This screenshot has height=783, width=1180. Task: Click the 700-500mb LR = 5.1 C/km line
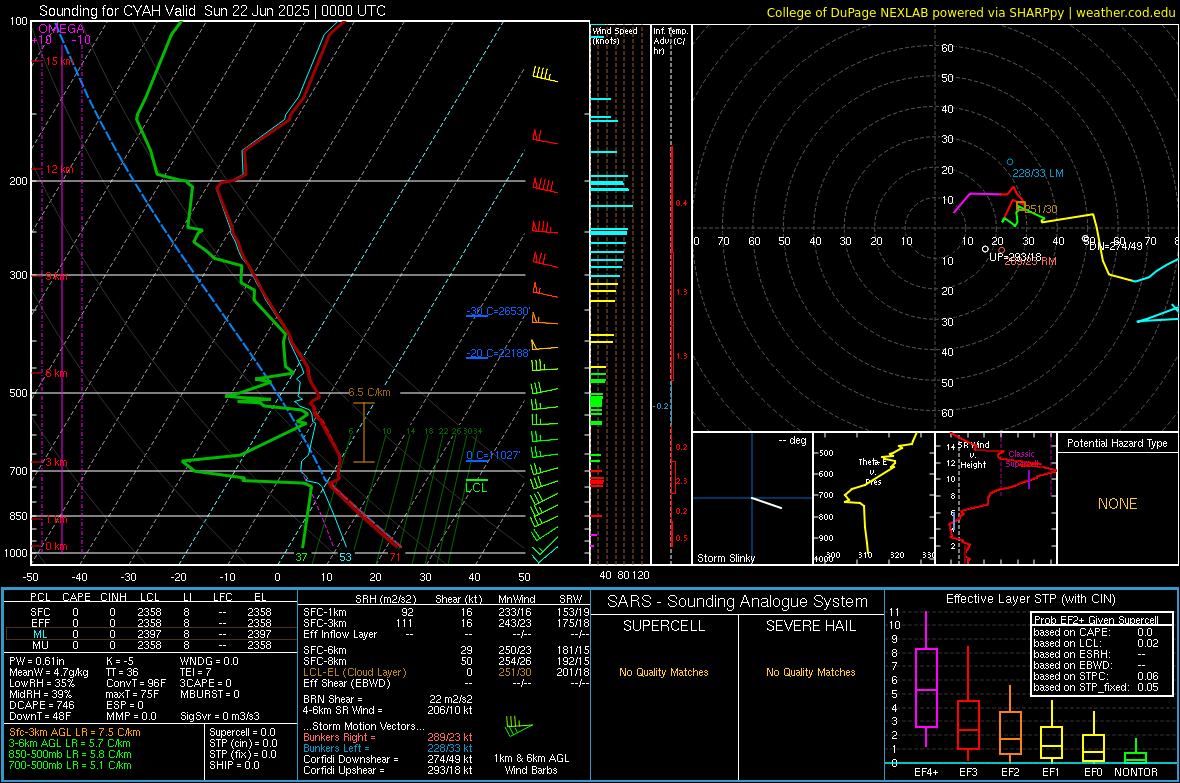tap(70, 765)
